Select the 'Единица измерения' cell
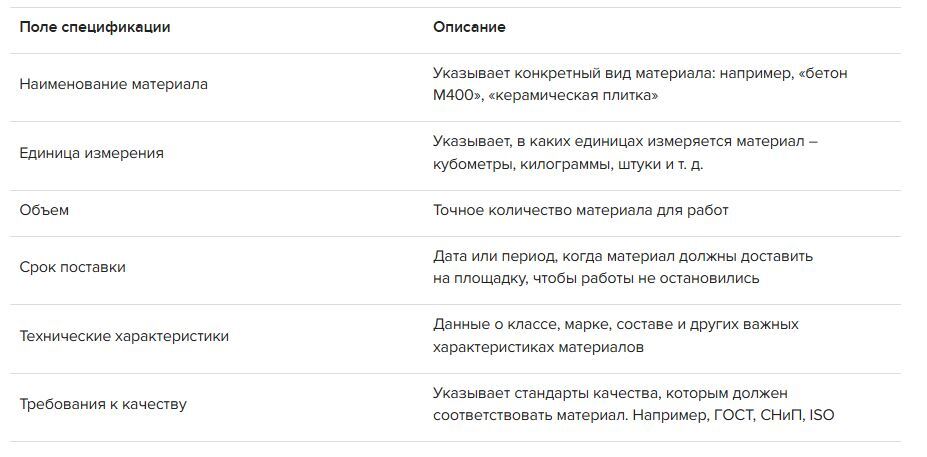Screen dimensions: 927x457 92,154
